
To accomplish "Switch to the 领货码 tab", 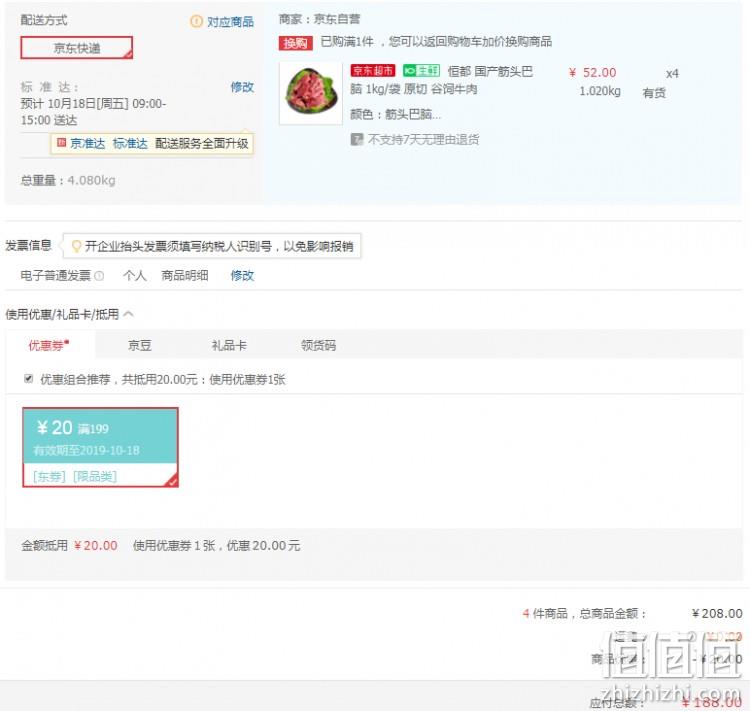I will click(x=319, y=345).
